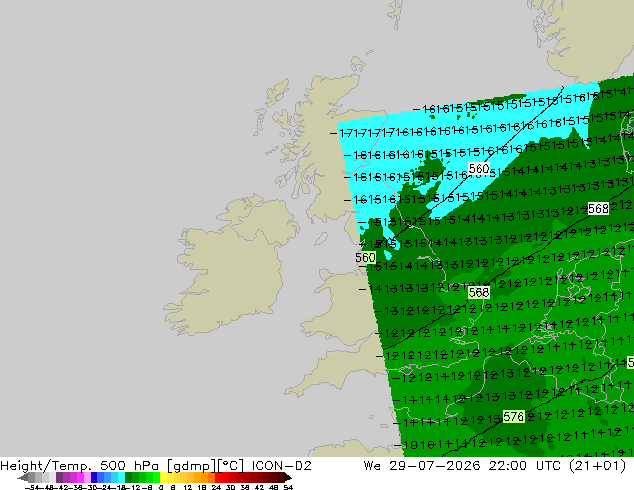
Task: Pick the bright lime green legend swatch
Action: 156,477
